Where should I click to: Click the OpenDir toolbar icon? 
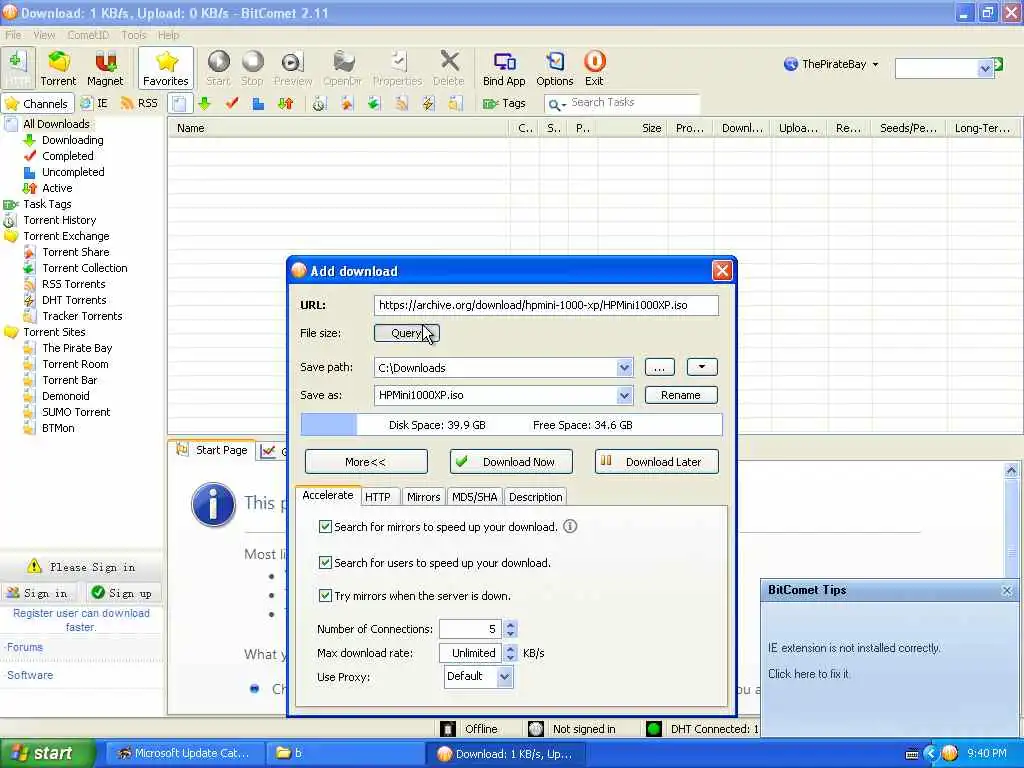342,68
